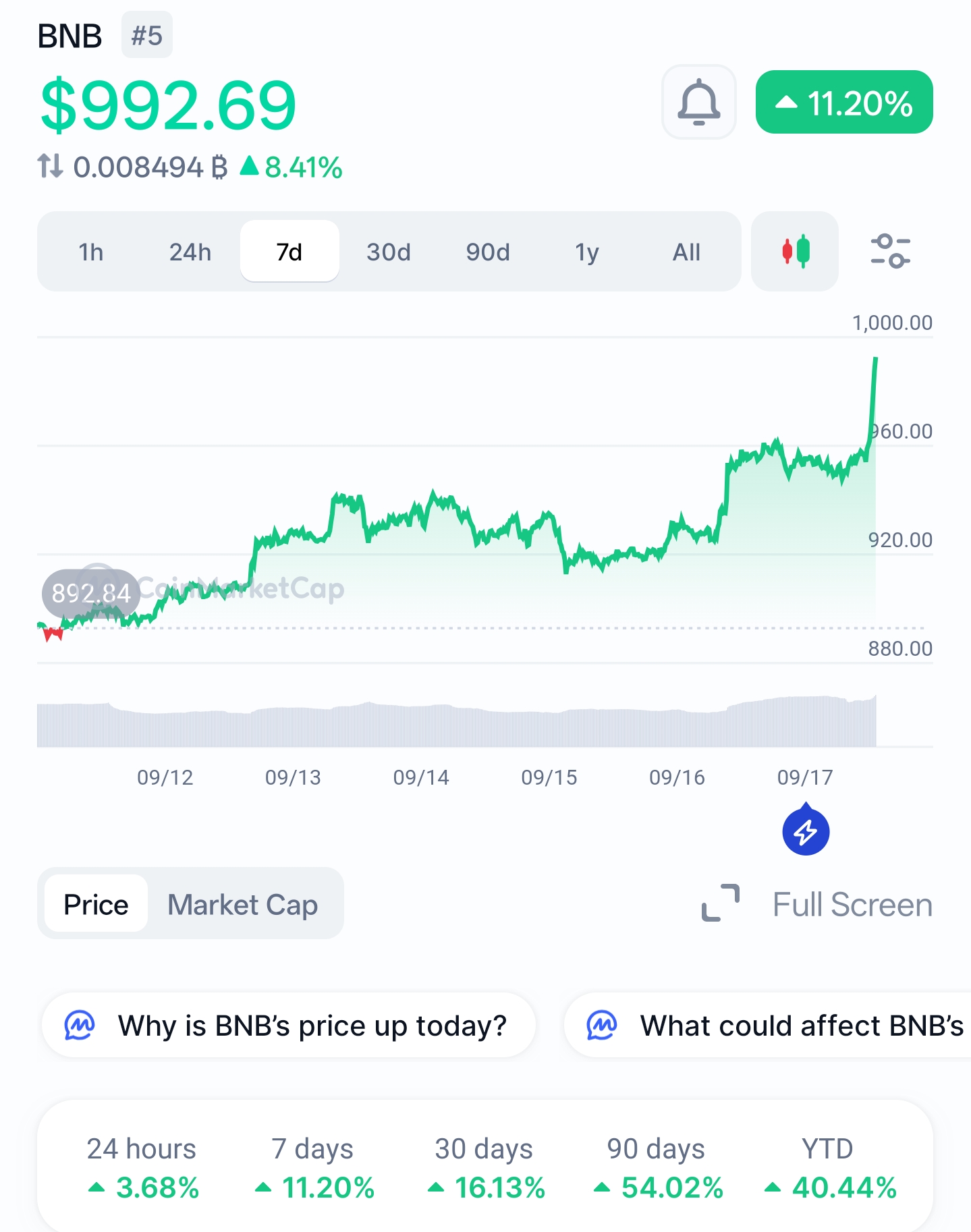
Task: Select the 1h timeframe
Action: tap(91, 252)
